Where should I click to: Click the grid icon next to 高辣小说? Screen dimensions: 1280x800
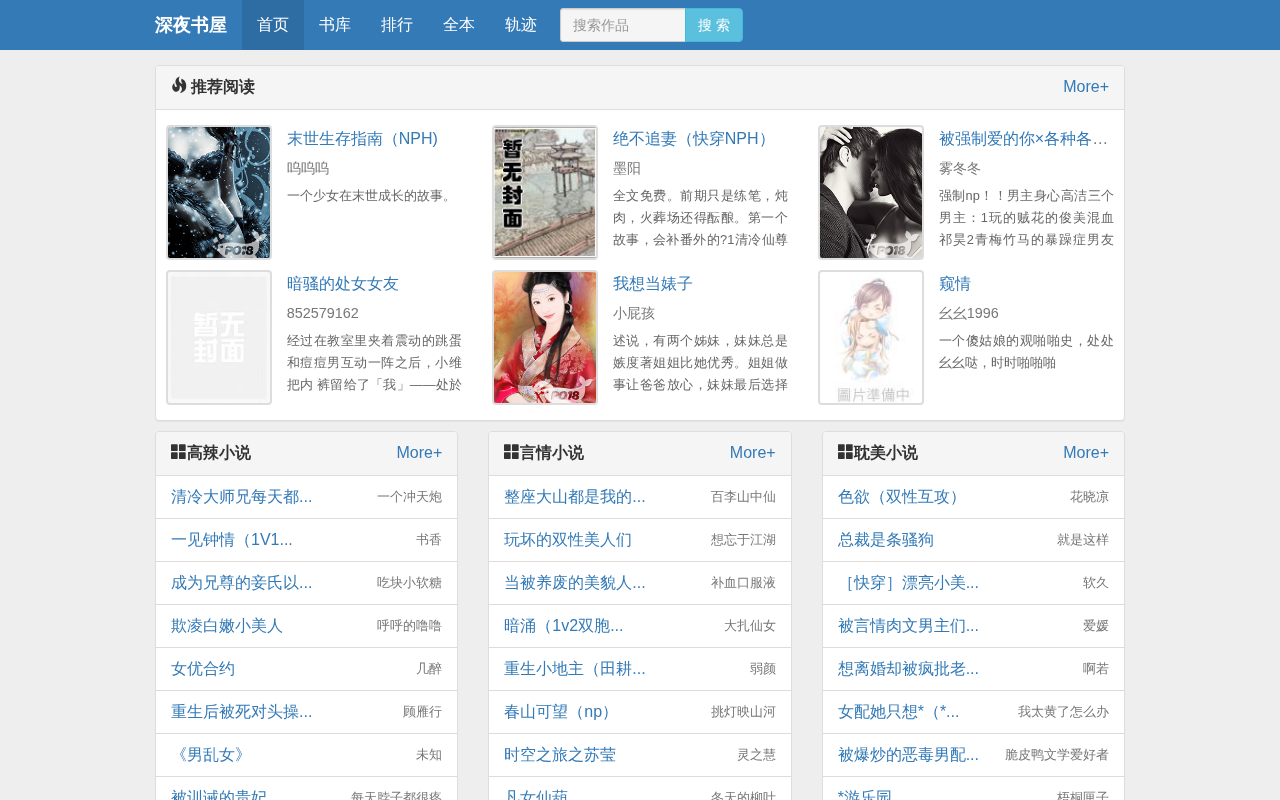(178, 452)
